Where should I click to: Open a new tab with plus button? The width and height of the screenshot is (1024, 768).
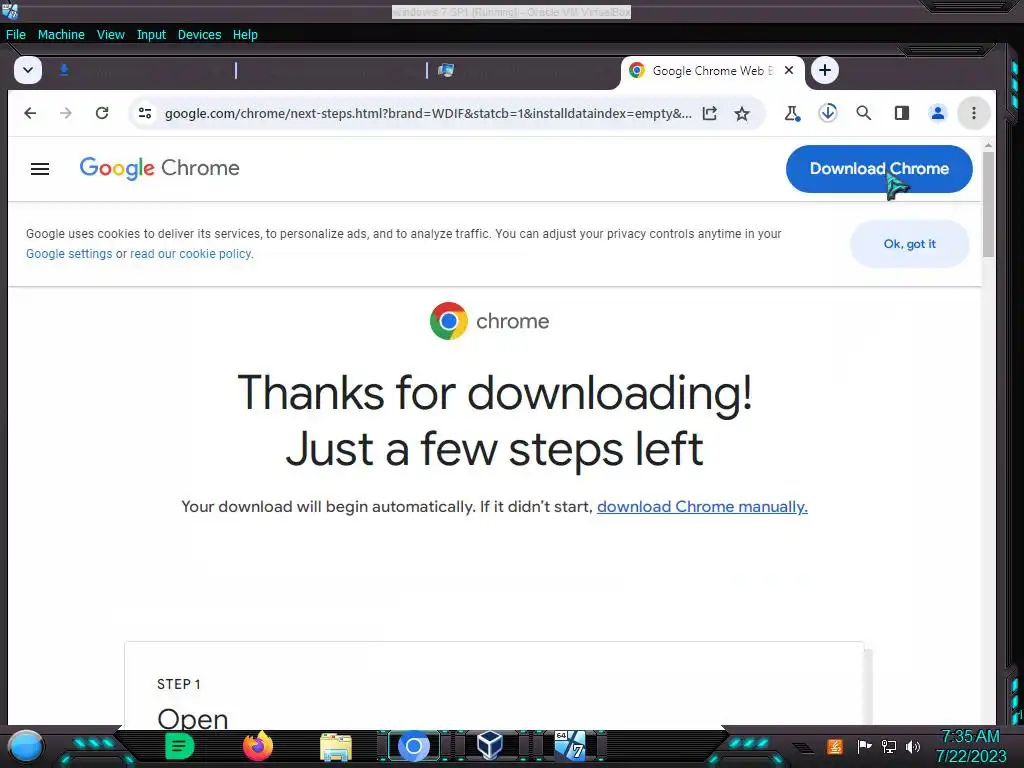click(x=825, y=70)
